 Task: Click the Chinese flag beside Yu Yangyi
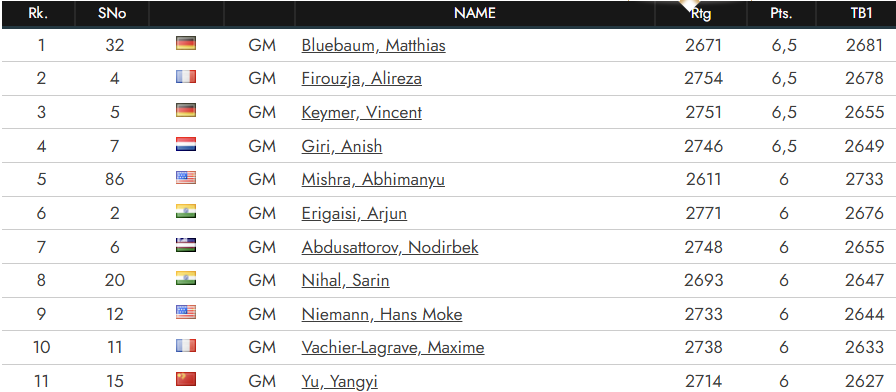point(186,379)
